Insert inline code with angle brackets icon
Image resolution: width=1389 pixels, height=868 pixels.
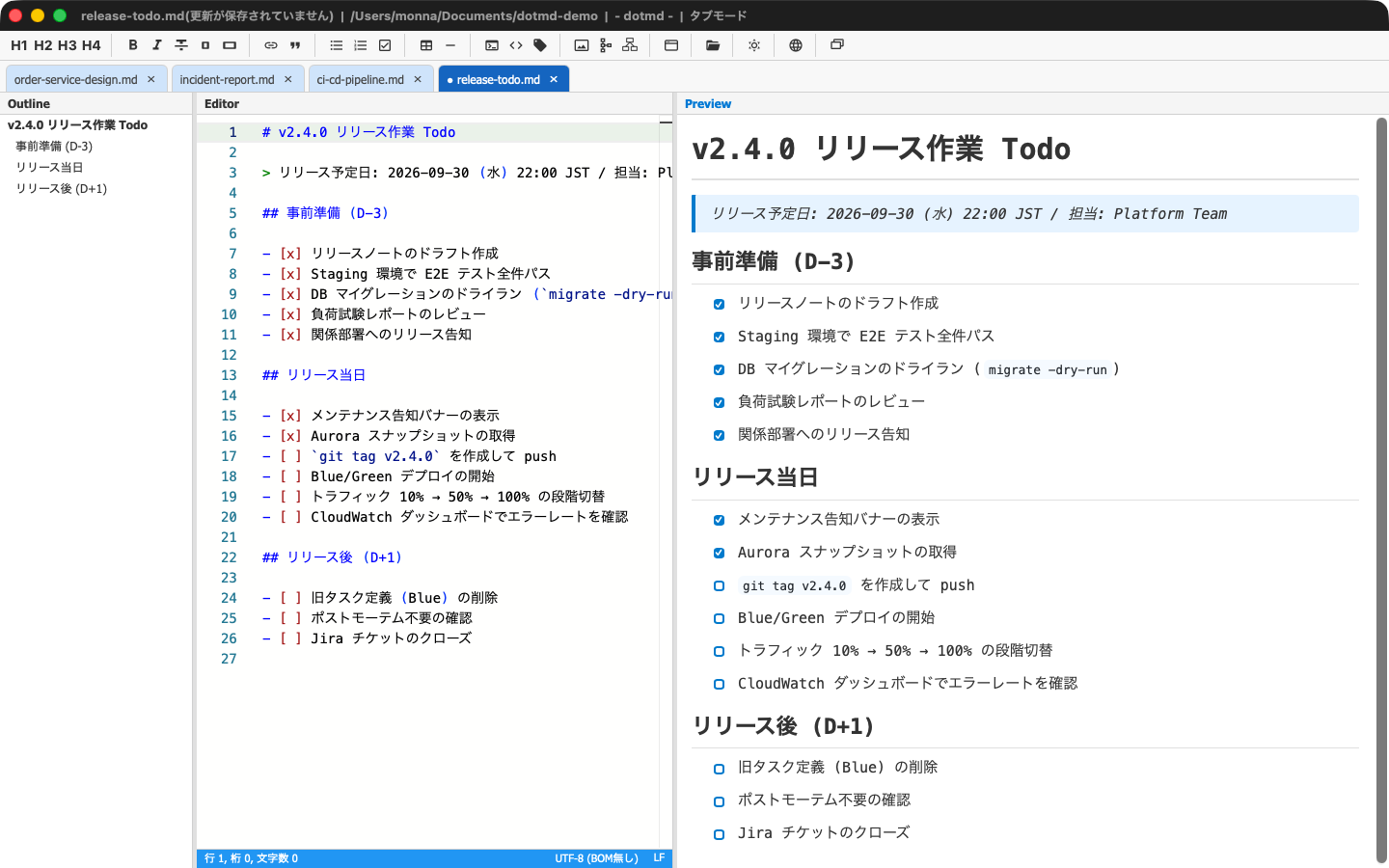click(516, 45)
